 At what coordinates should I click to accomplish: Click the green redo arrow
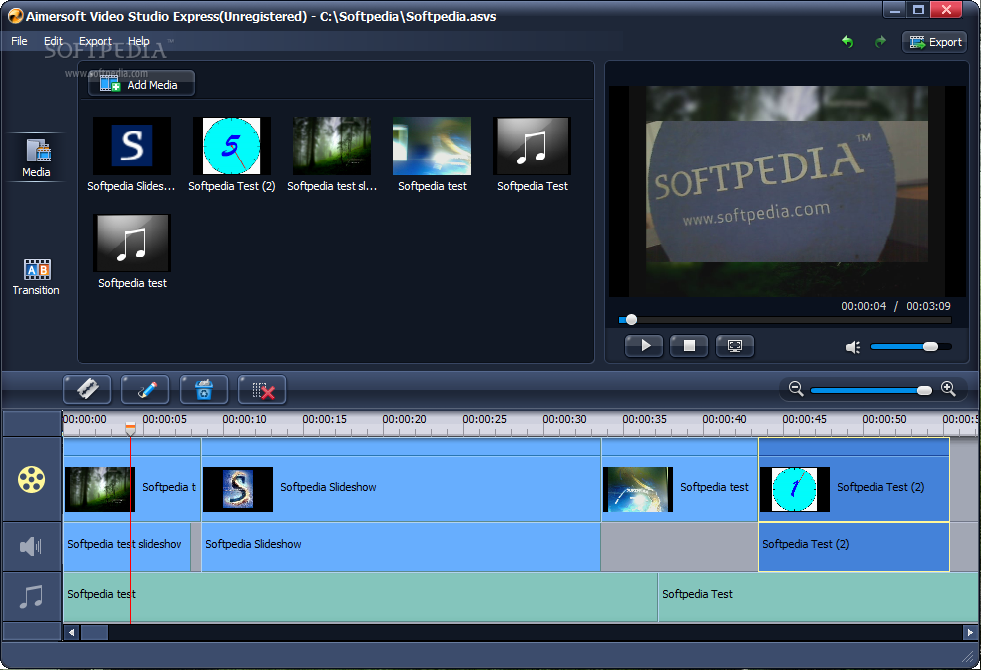(x=880, y=42)
